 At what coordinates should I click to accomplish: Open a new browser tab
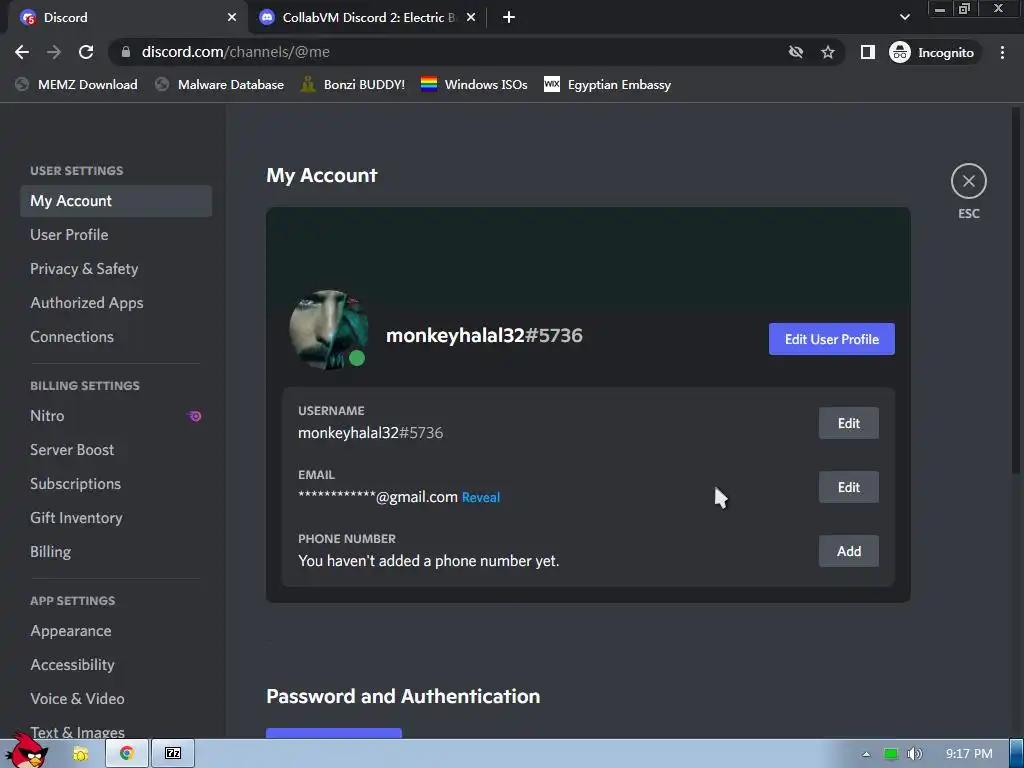pos(509,18)
